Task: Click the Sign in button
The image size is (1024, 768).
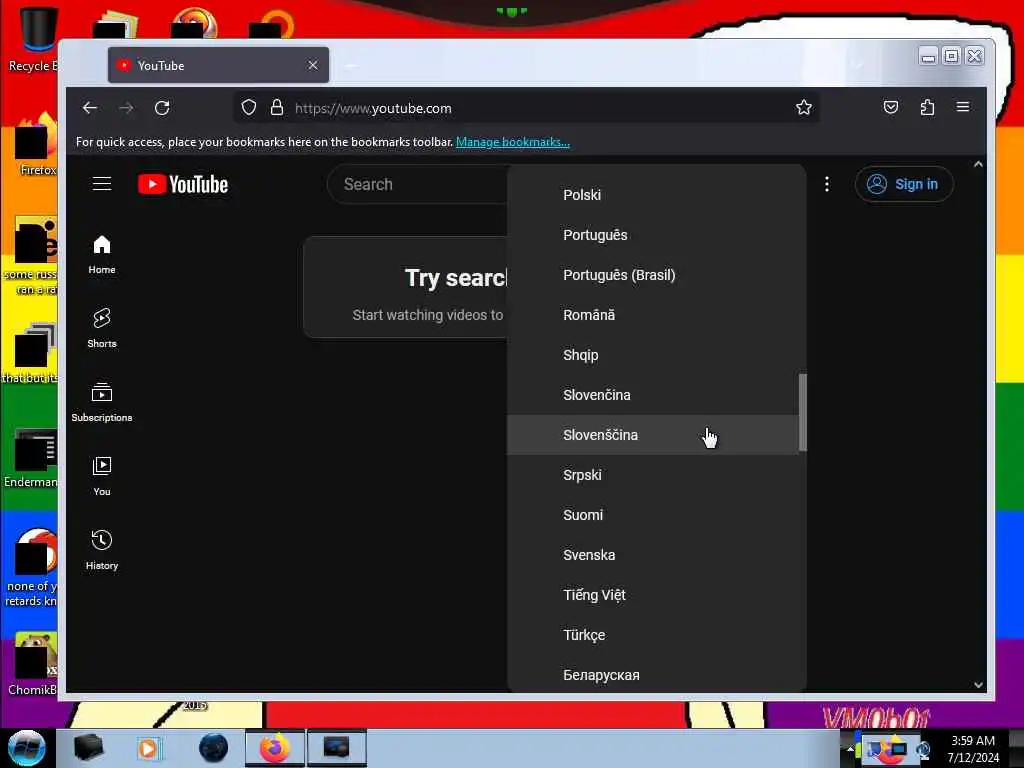Action: pyautogui.click(x=904, y=184)
